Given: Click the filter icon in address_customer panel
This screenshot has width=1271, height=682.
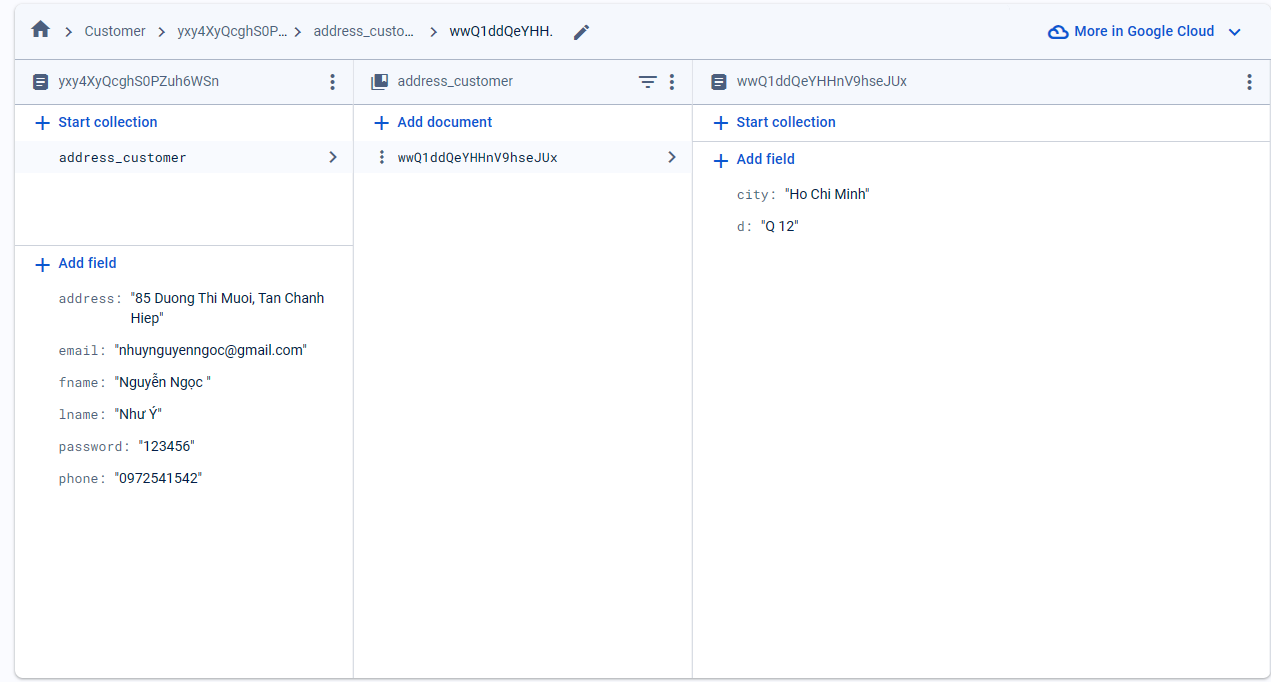Looking at the screenshot, I should (x=648, y=82).
